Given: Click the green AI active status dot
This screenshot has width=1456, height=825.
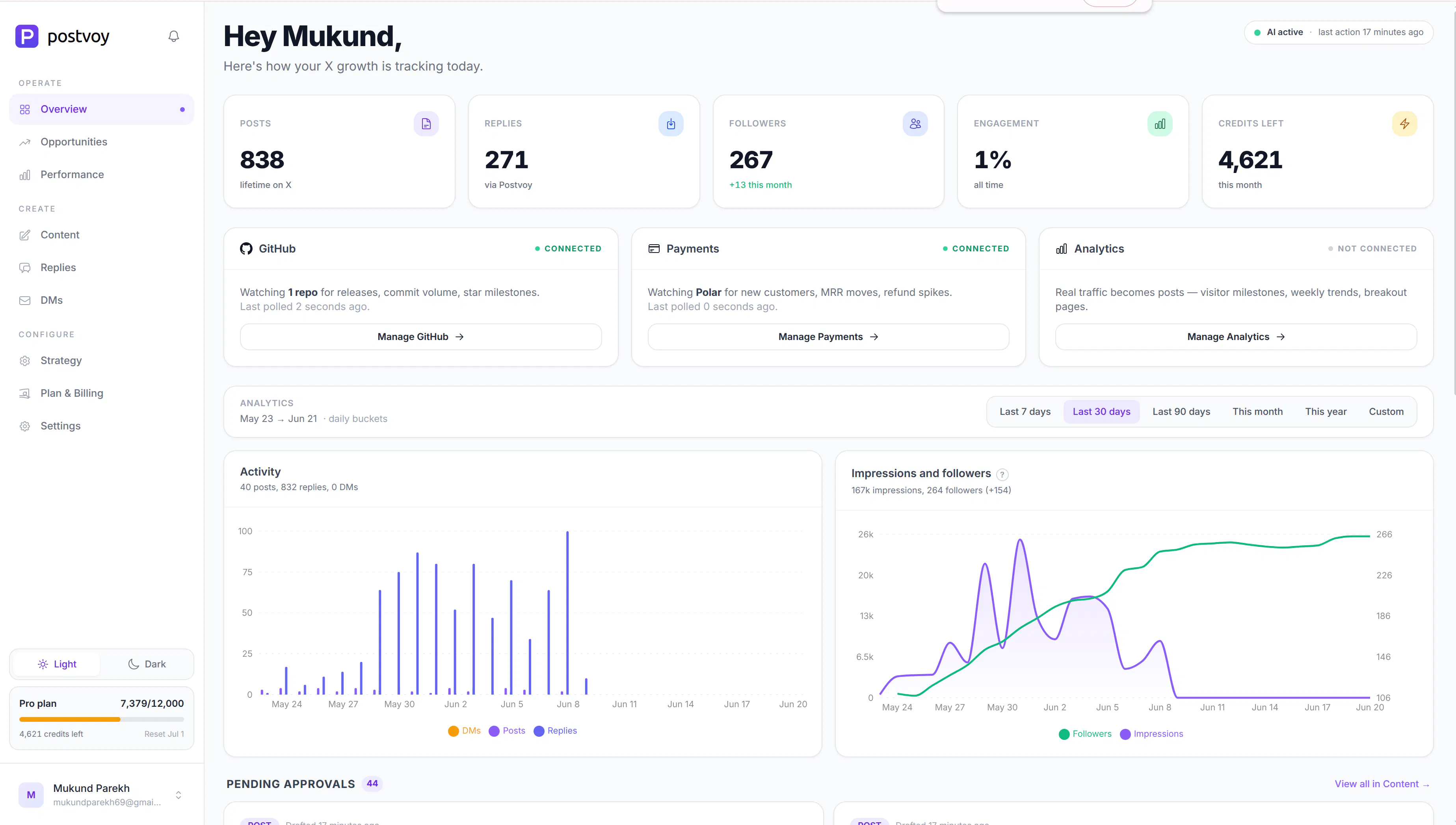Looking at the screenshot, I should pos(1257,32).
